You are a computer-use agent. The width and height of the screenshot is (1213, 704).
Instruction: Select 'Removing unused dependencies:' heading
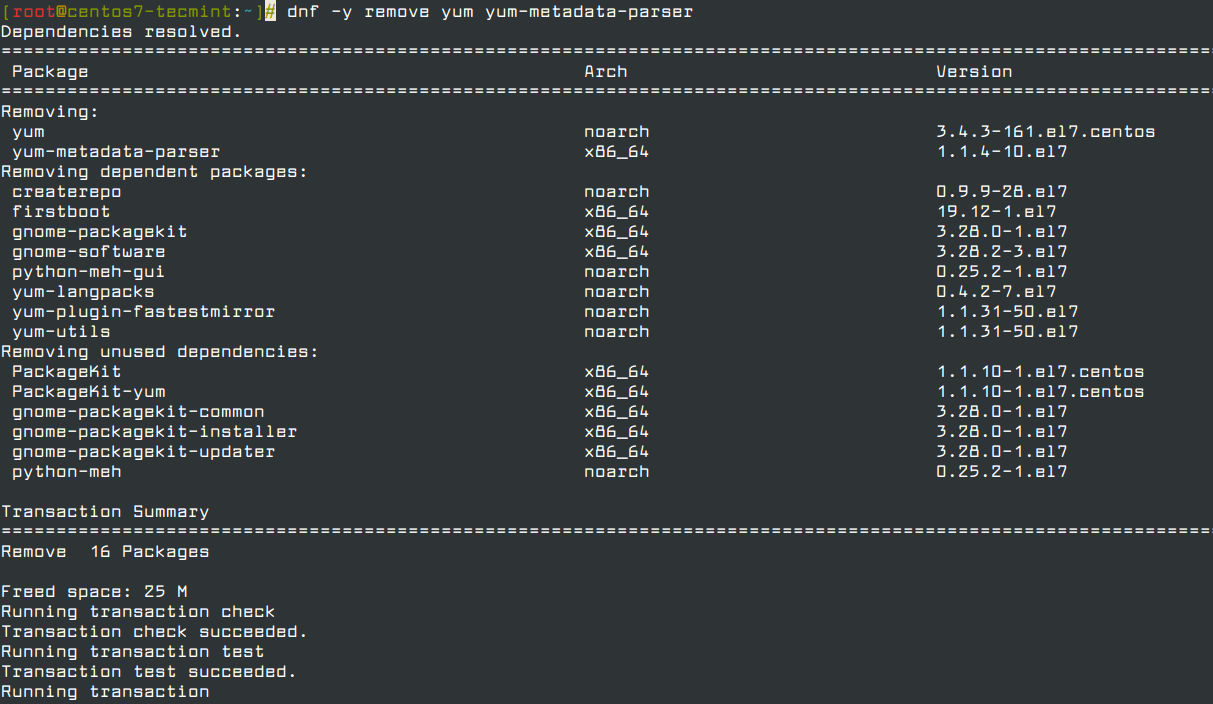160,352
